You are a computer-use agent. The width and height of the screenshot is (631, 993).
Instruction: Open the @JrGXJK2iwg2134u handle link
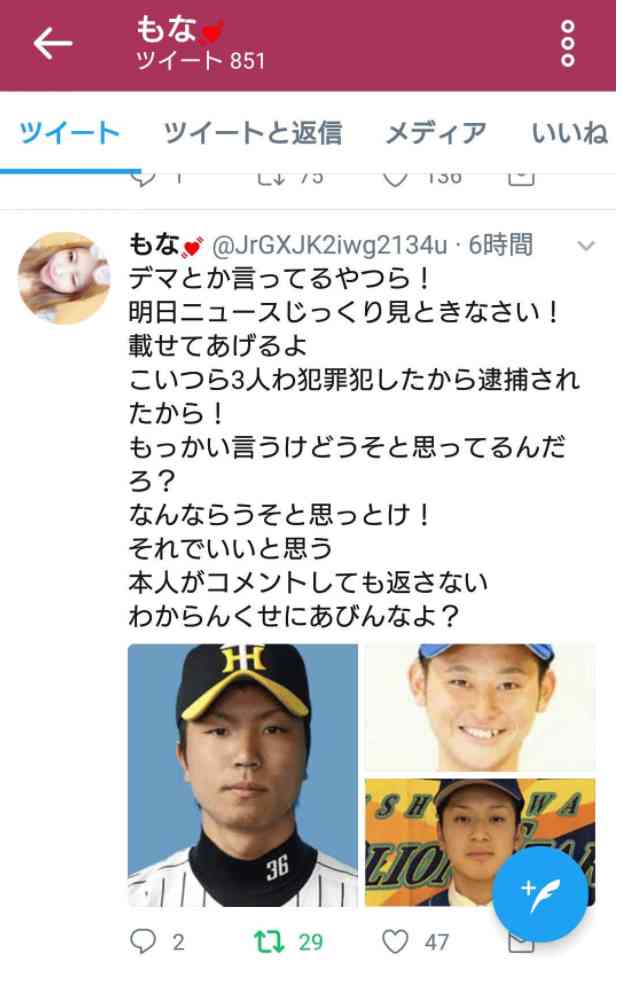329,245
